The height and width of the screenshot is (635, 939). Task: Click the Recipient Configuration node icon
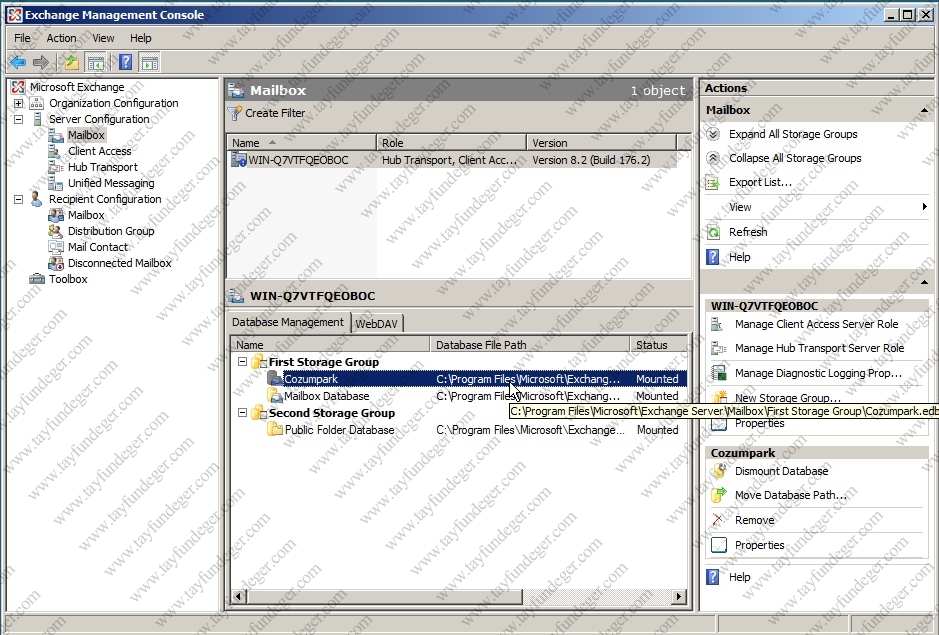point(37,199)
